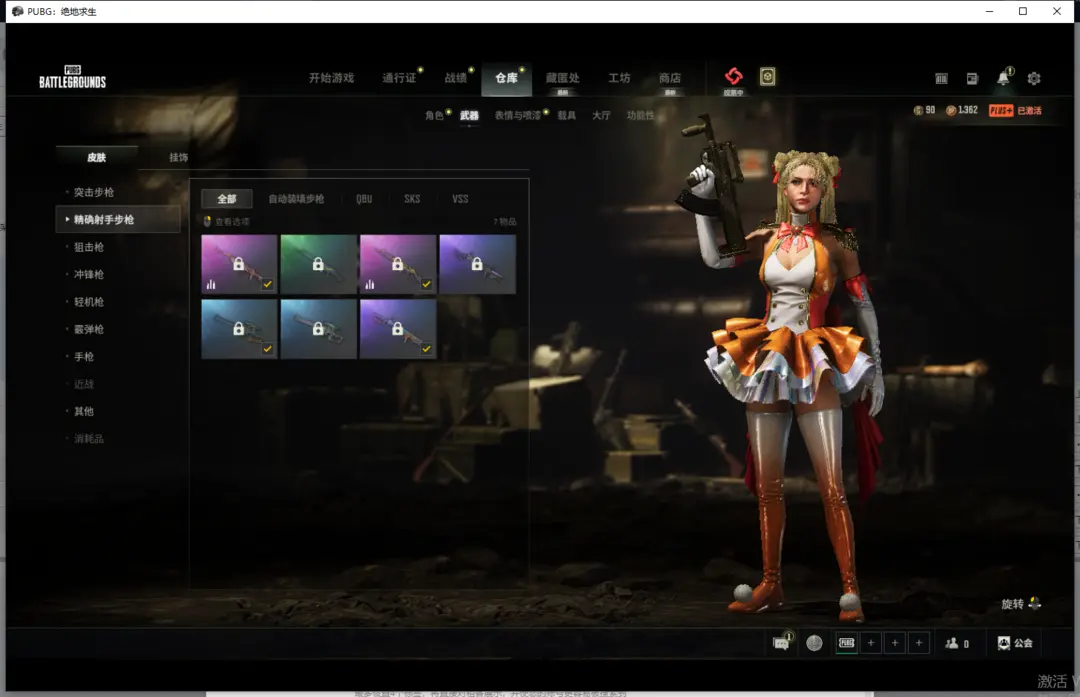
Task: Click the top-right icon left of the news icon
Action: click(941, 79)
